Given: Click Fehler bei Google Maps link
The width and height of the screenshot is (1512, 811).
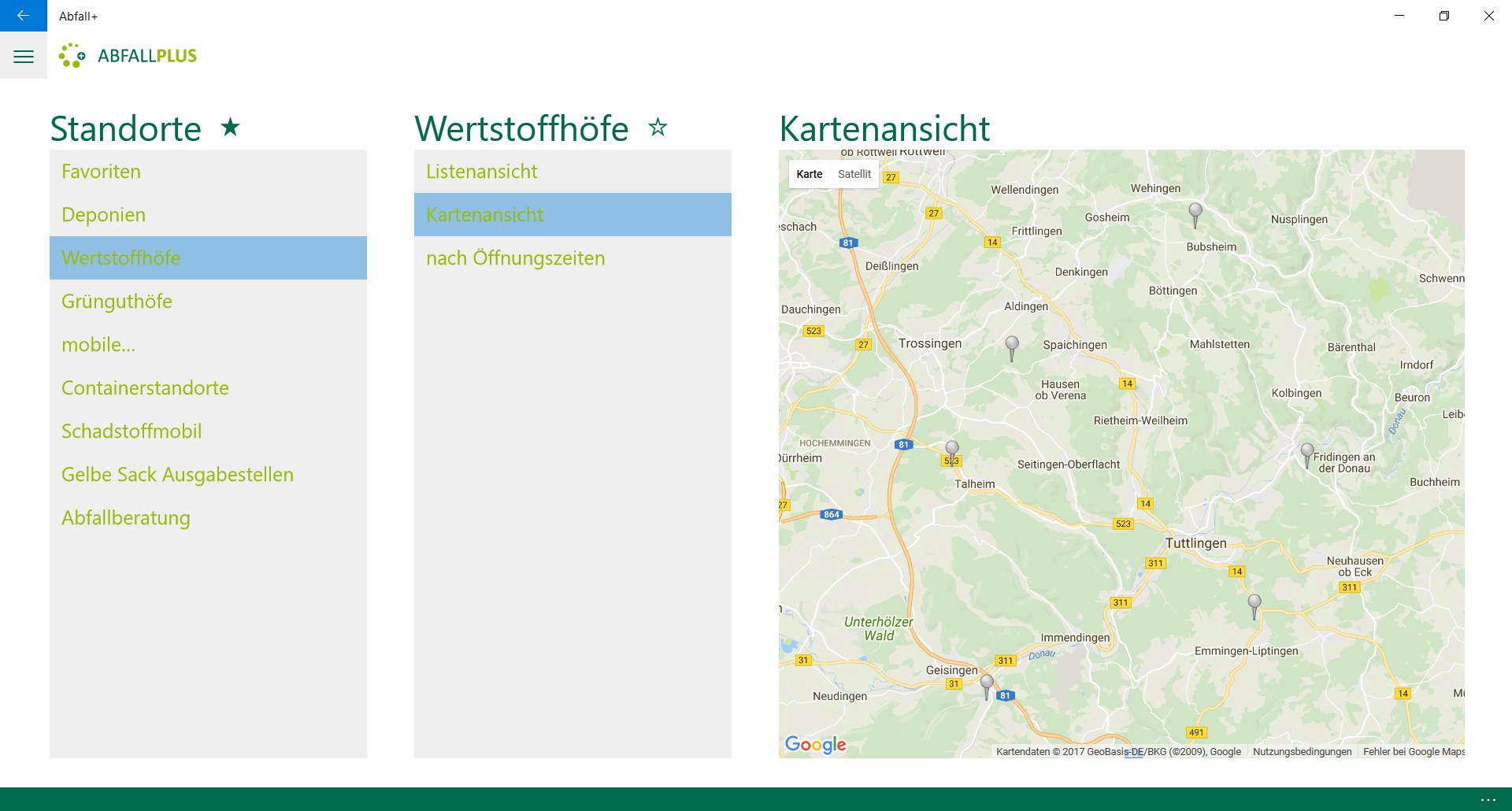Looking at the screenshot, I should point(1414,752).
